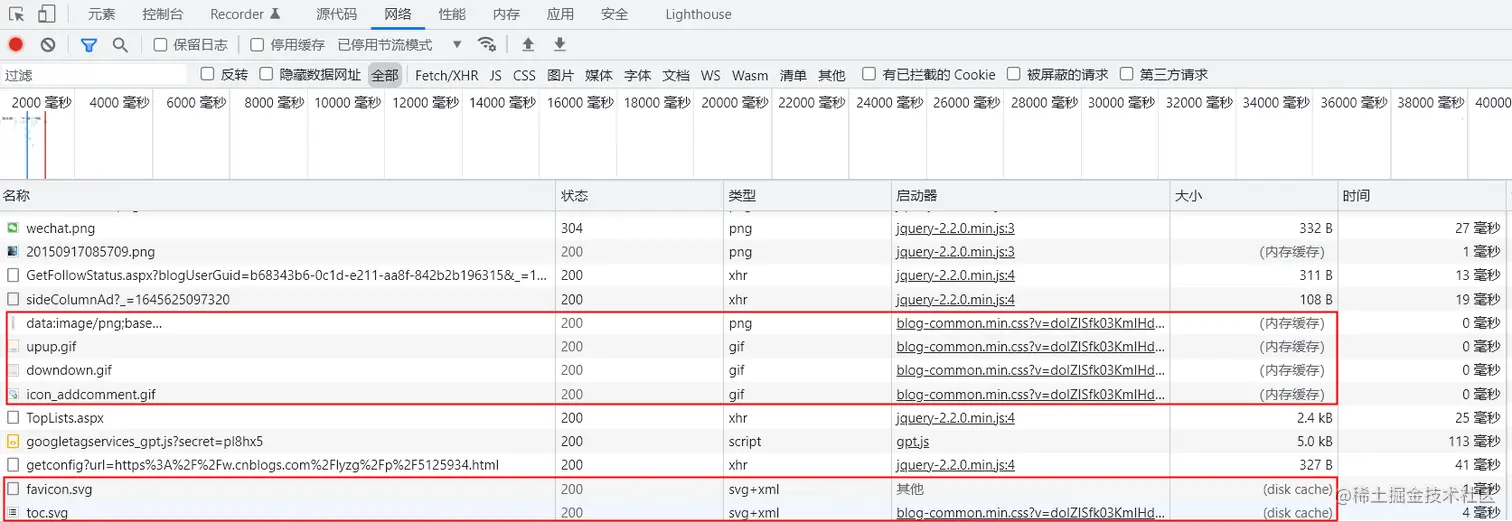Filter by 清单 manifest requests
1512x522 pixels.
(793, 75)
